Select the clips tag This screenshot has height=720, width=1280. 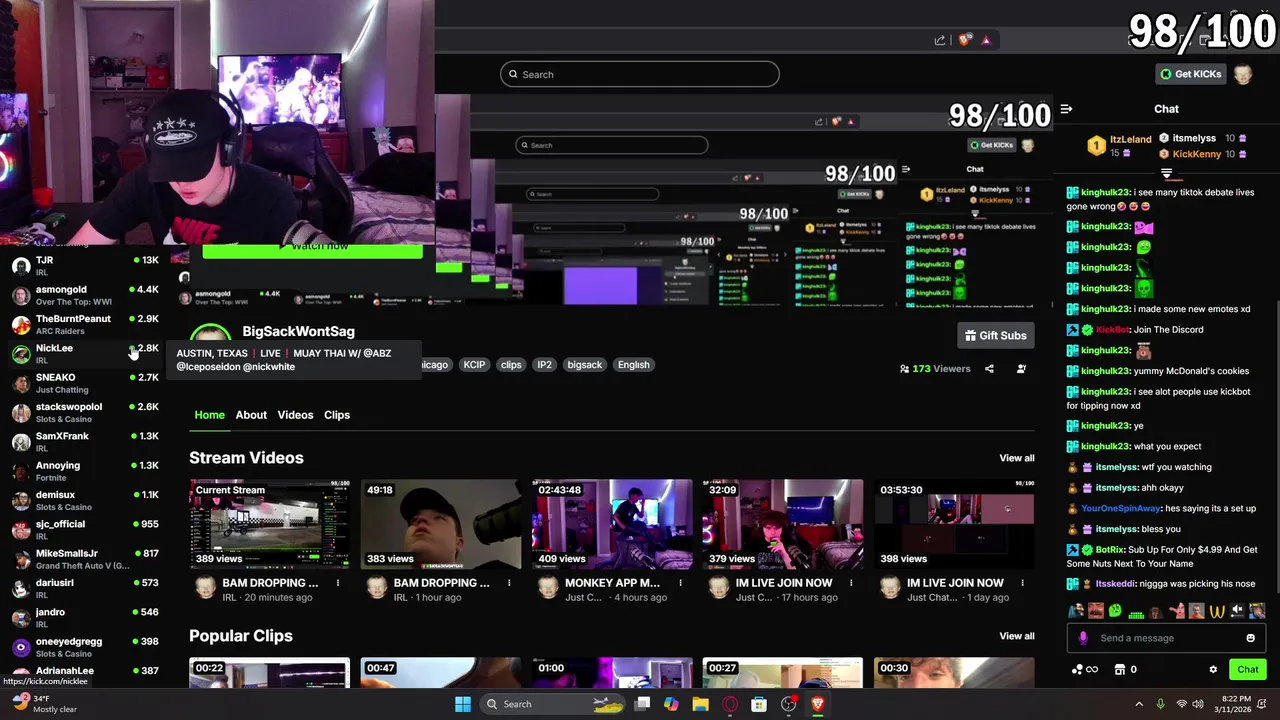pos(511,365)
